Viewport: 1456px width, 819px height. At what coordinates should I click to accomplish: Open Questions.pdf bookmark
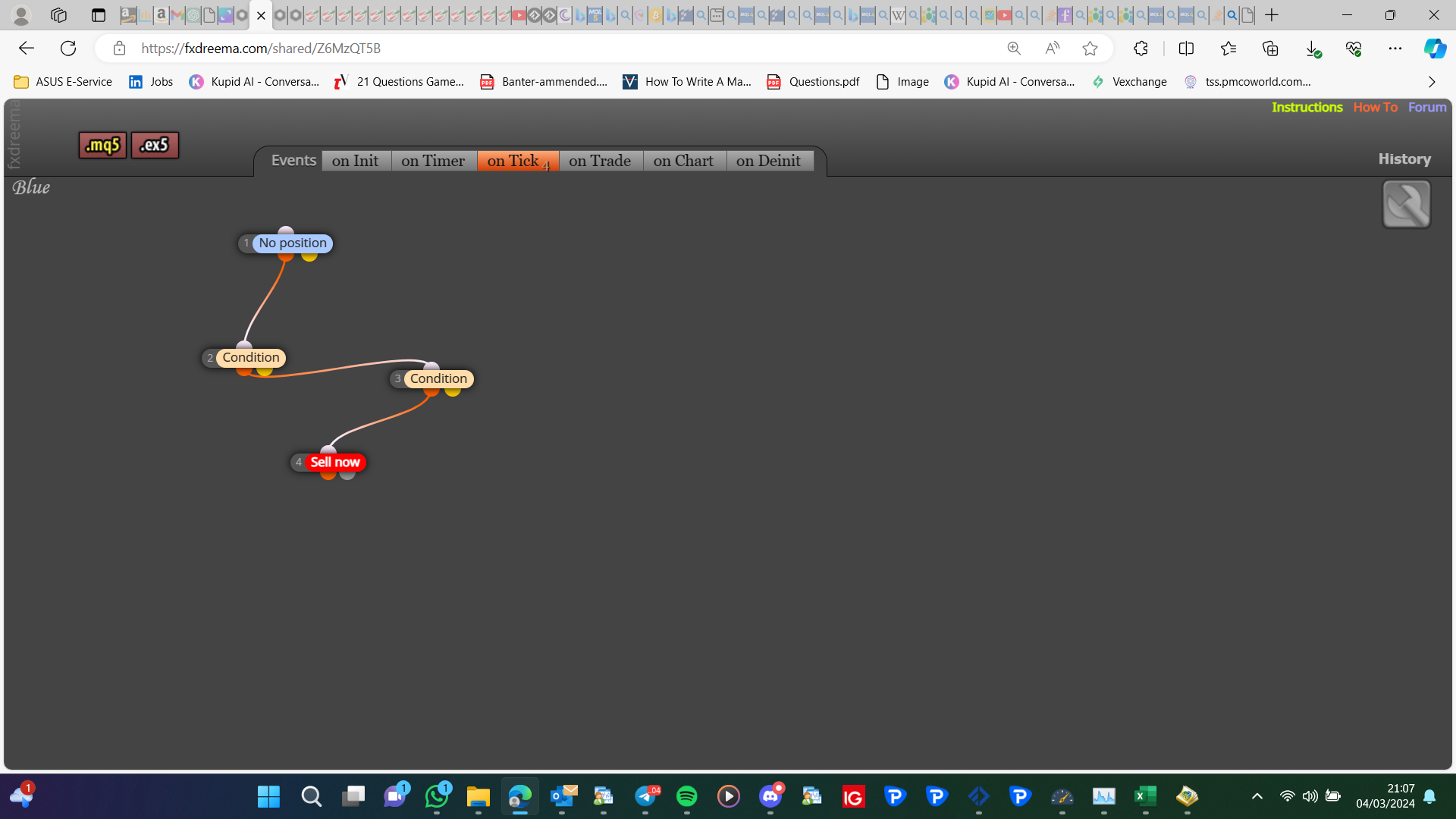[x=813, y=82]
